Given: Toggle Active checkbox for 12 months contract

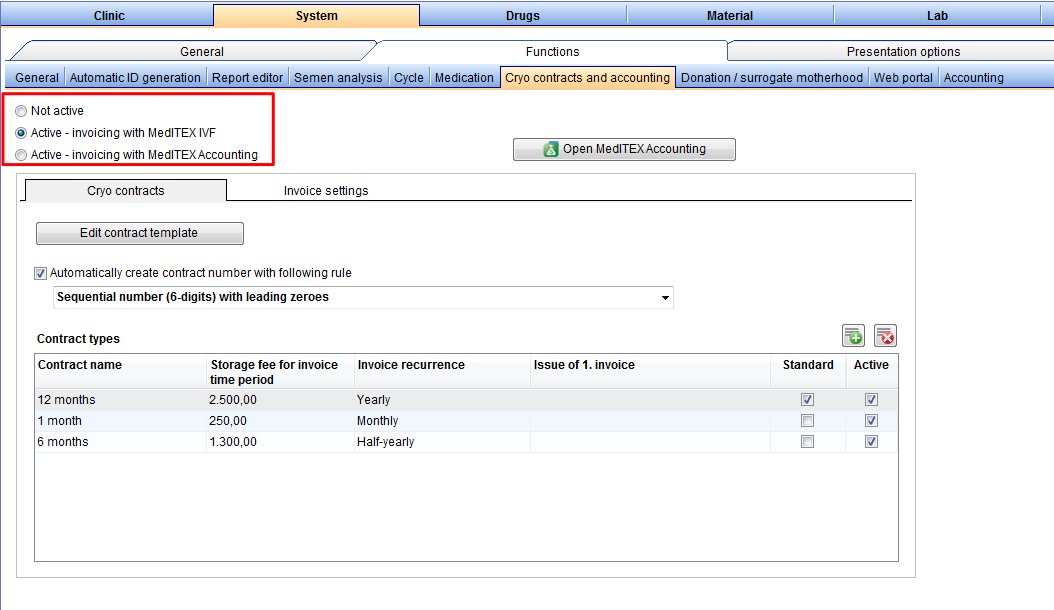Looking at the screenshot, I should click(871, 399).
